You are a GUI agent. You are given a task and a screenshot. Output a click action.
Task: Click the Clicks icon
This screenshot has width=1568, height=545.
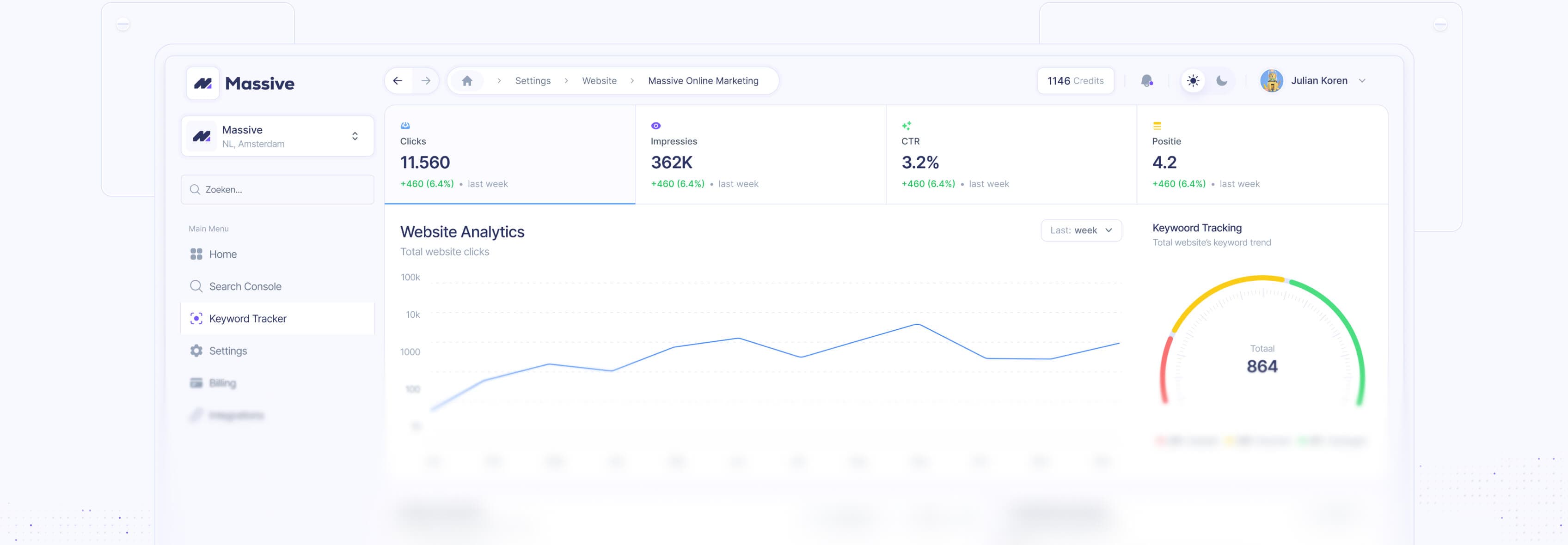click(405, 126)
